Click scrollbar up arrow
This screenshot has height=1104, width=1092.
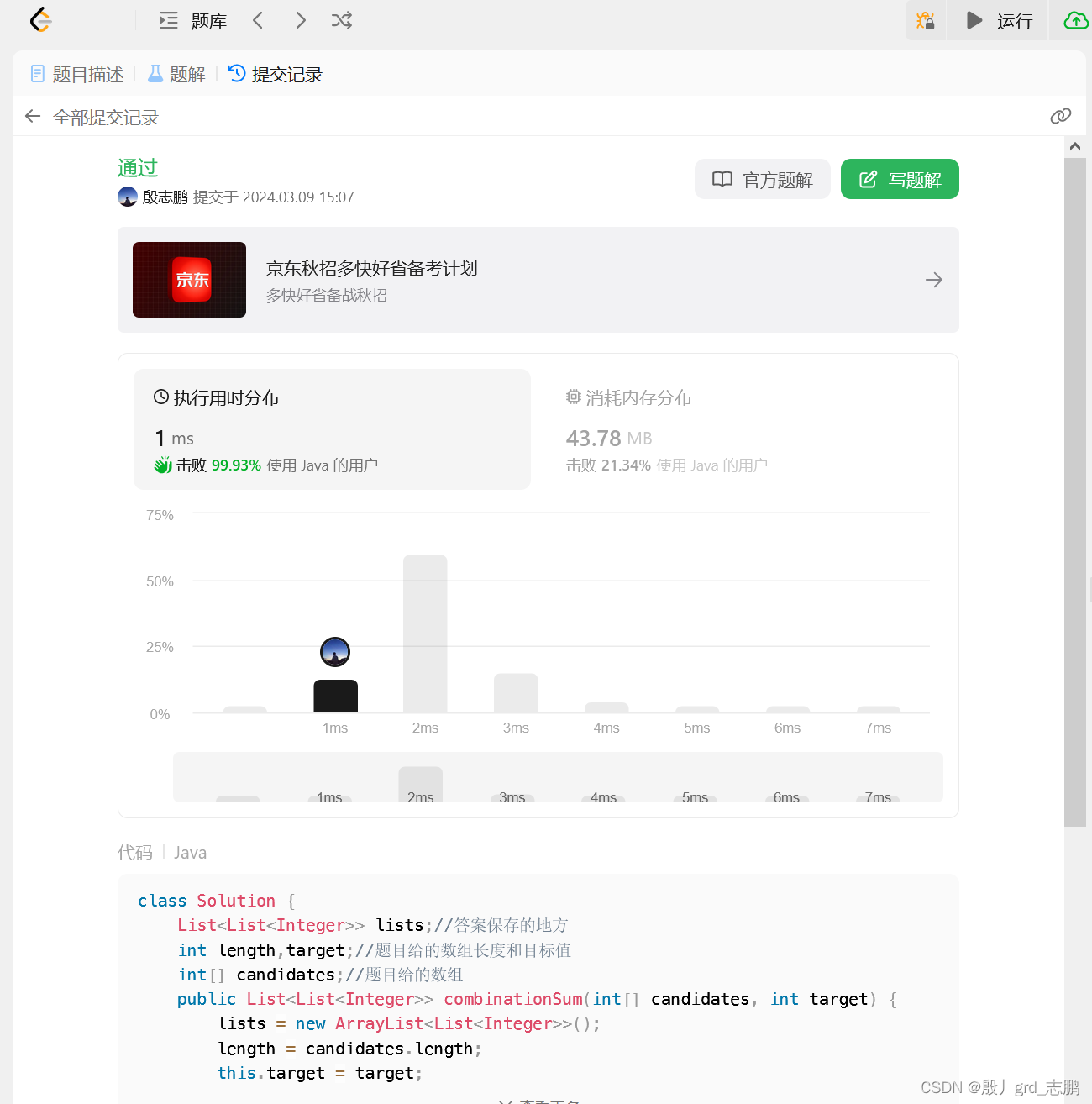pos(1075,146)
